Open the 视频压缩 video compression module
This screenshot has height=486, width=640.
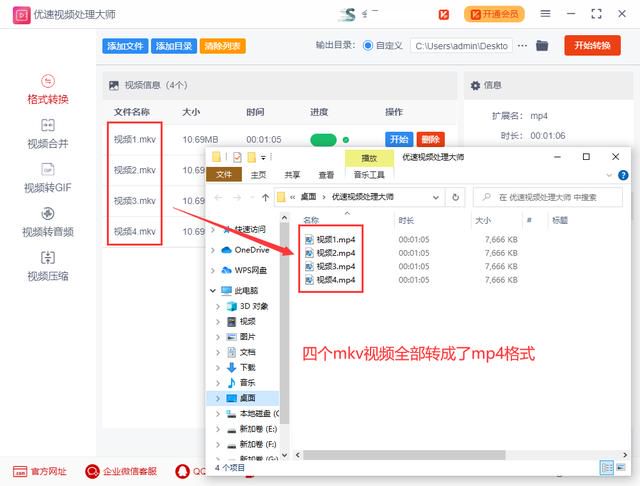[x=48, y=266]
